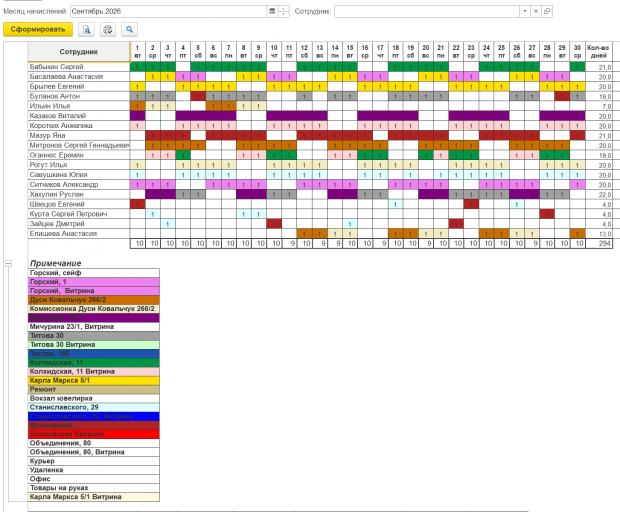Click the Удаленка legend row
The height and width of the screenshot is (512, 620).
click(94, 470)
